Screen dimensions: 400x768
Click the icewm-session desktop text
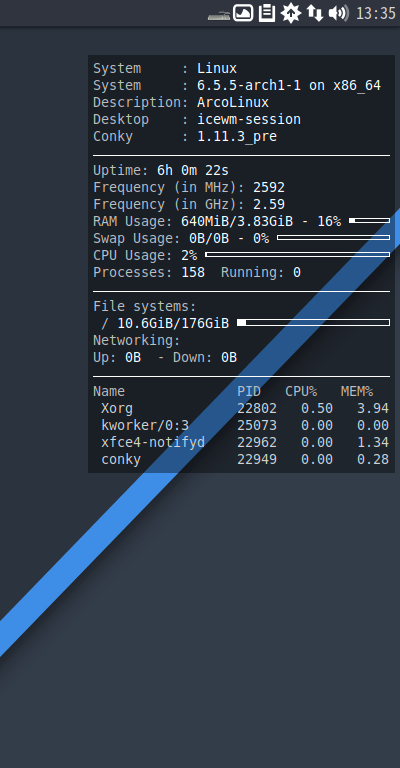pos(249,120)
